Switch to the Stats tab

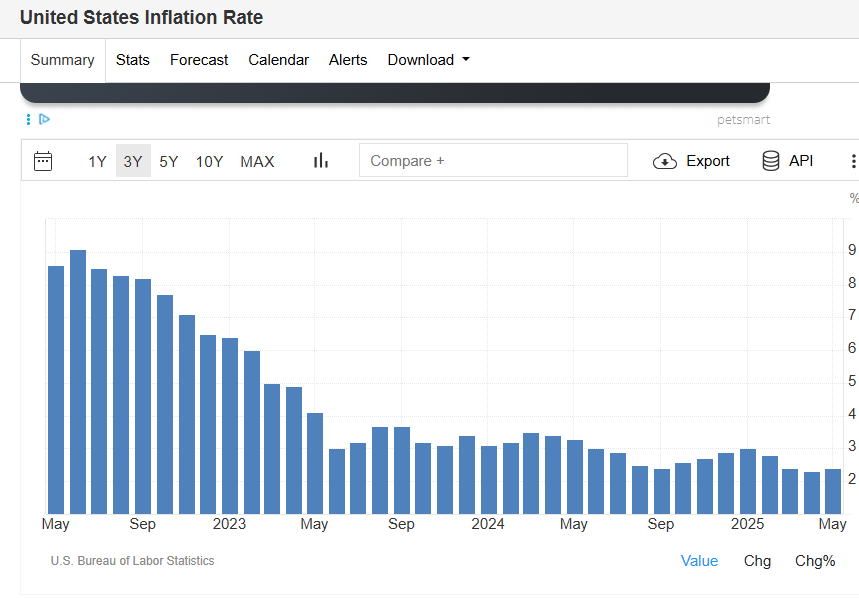click(133, 60)
